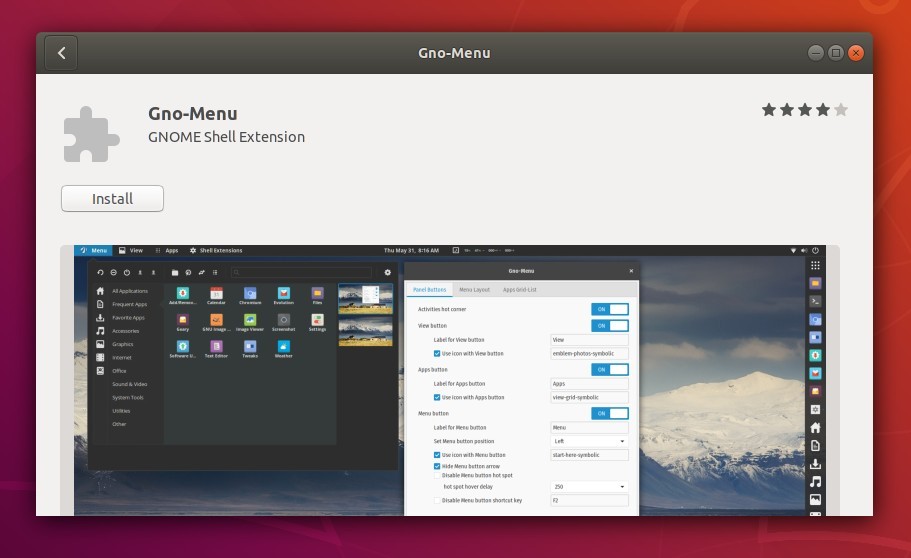
Task: Toggle Activities hot corner switch
Action: 609,309
